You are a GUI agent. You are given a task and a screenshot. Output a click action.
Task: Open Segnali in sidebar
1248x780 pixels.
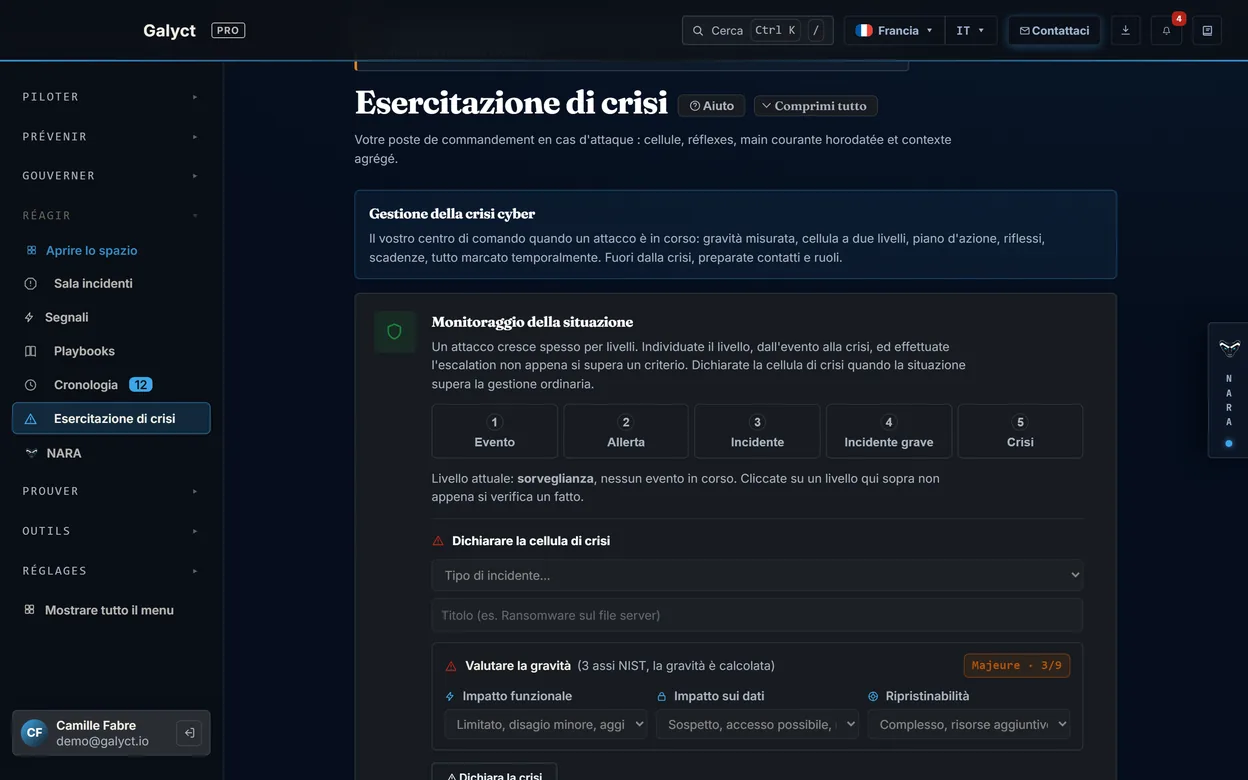[x=111, y=317]
